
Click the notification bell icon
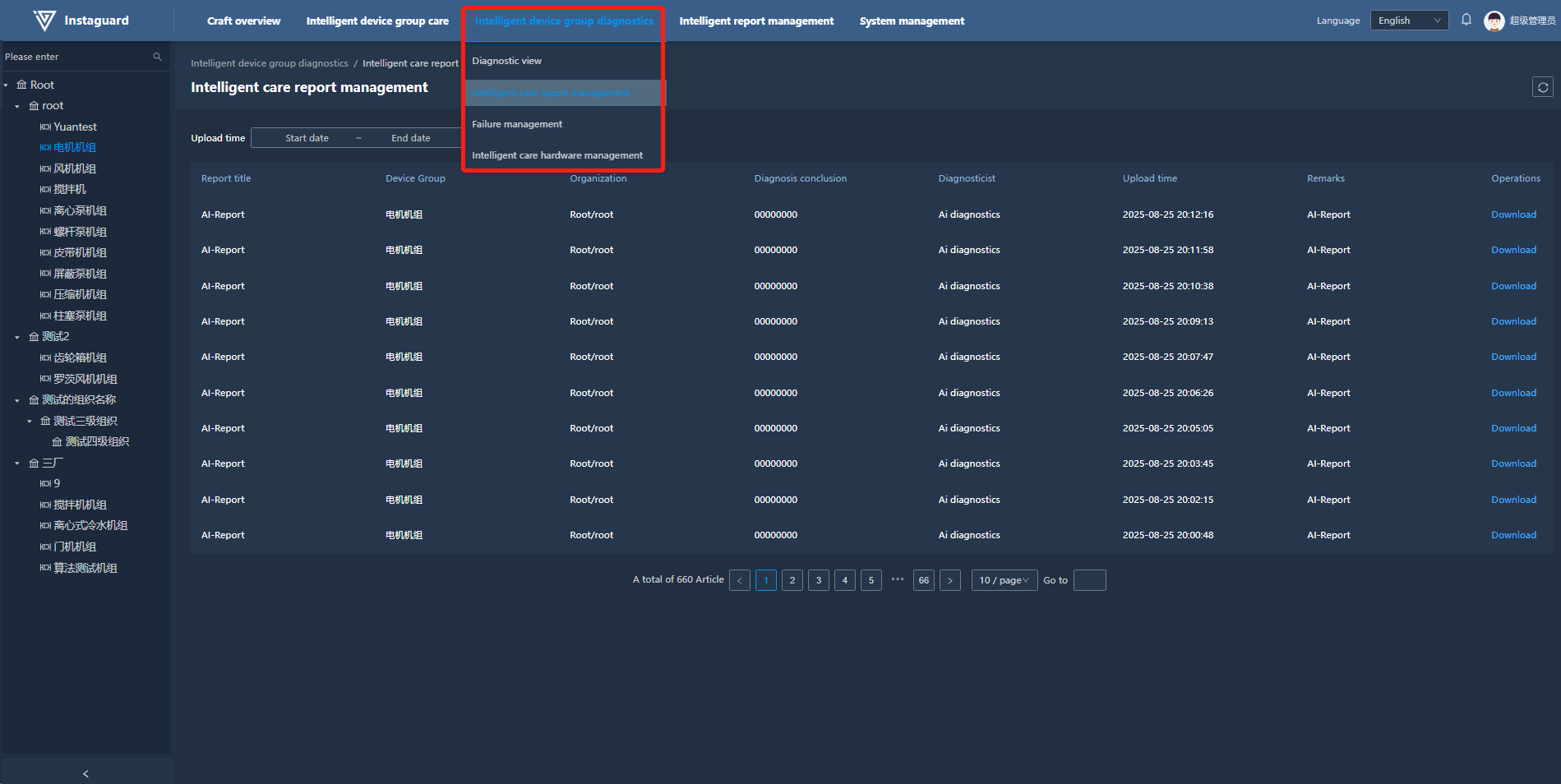point(1466,20)
